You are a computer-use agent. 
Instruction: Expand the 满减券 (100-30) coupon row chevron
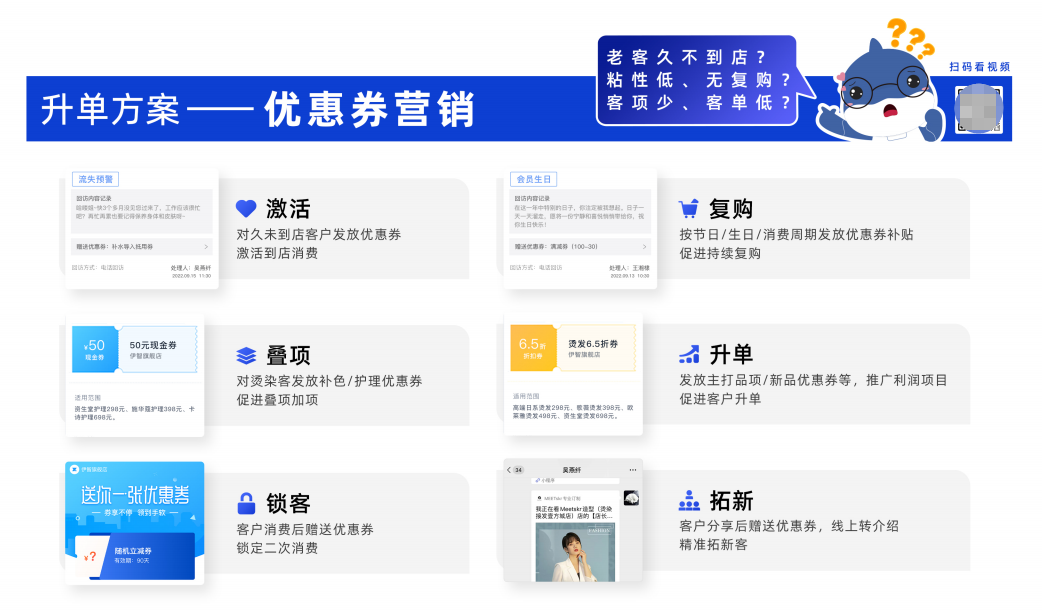645,246
